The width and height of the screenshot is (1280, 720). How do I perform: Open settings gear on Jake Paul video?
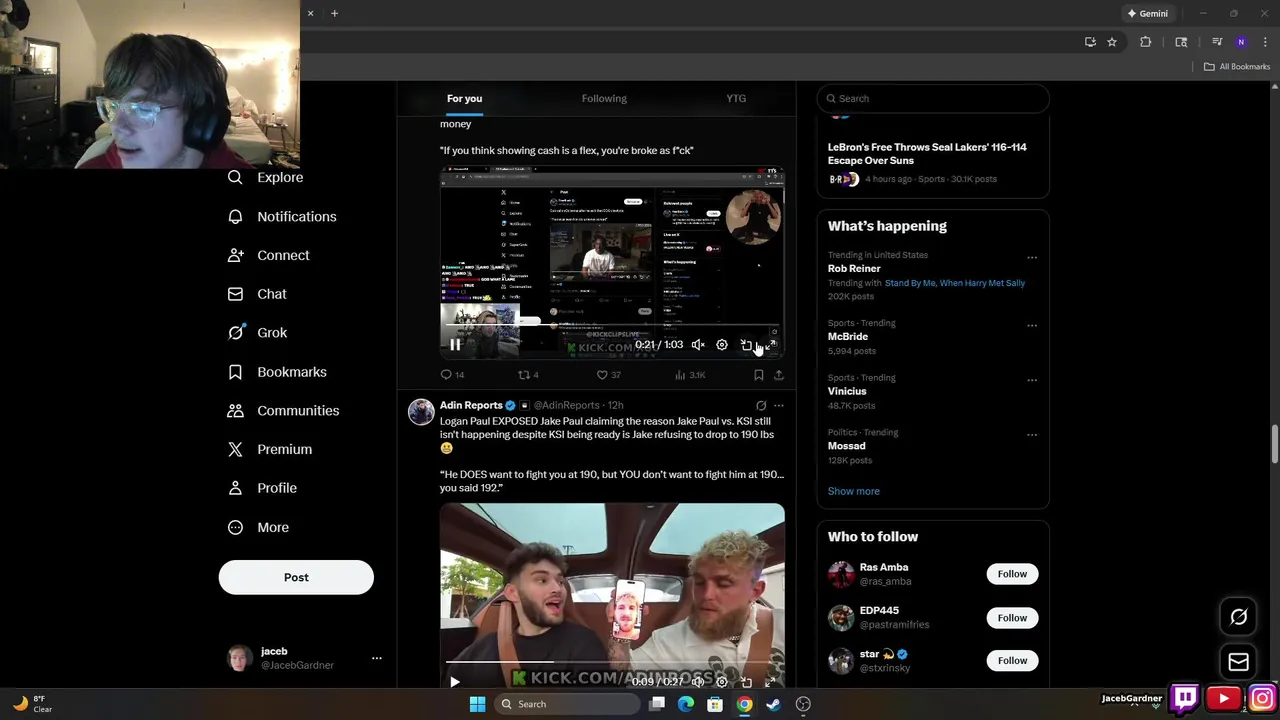tap(722, 681)
